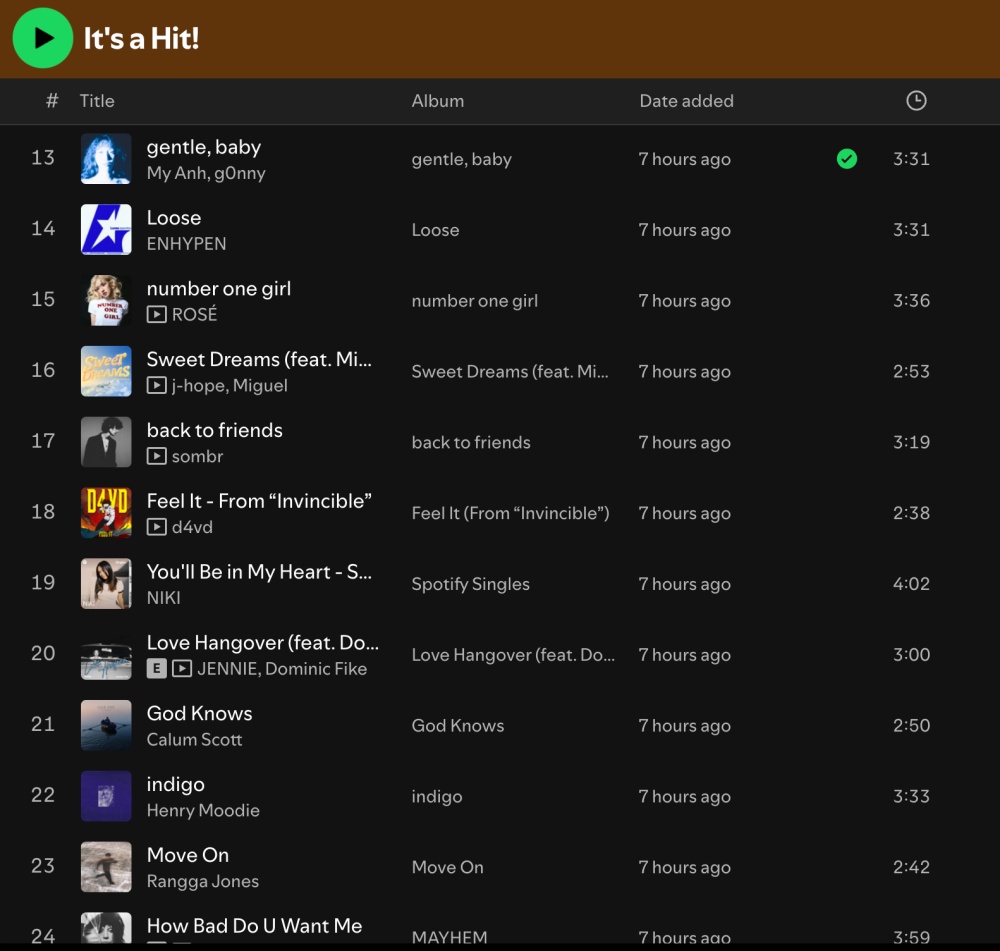Open the Feel It (From "Invincible") album
Screen dimensions: 1000x951
point(510,513)
